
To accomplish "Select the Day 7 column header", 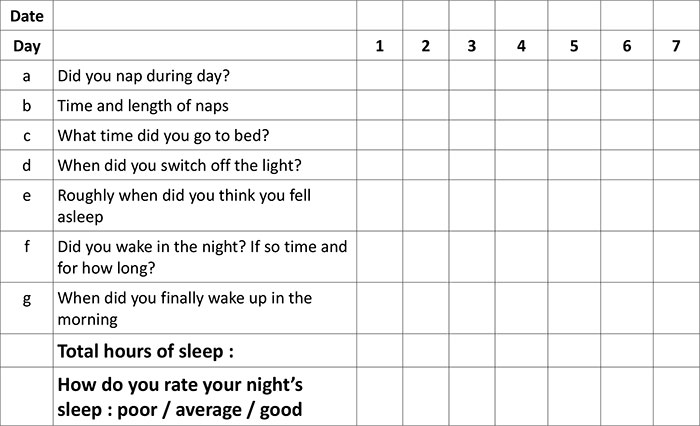I will tap(676, 46).
